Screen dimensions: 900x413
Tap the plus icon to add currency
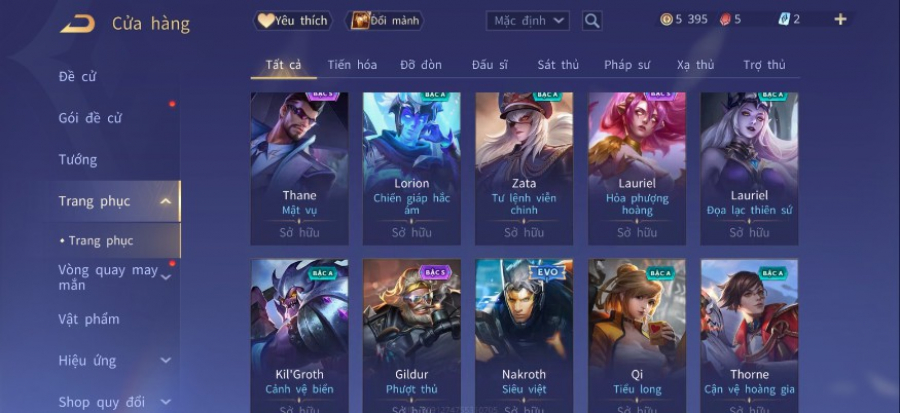click(840, 20)
